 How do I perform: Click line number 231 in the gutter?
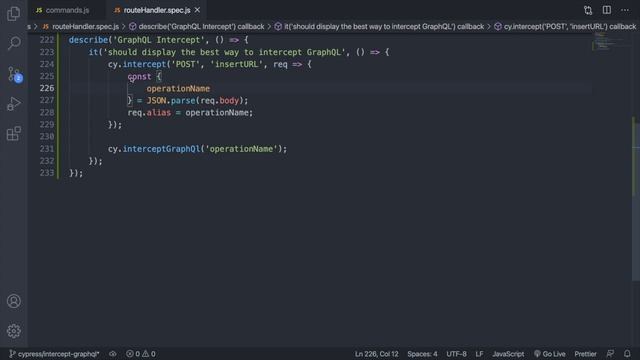[47, 149]
